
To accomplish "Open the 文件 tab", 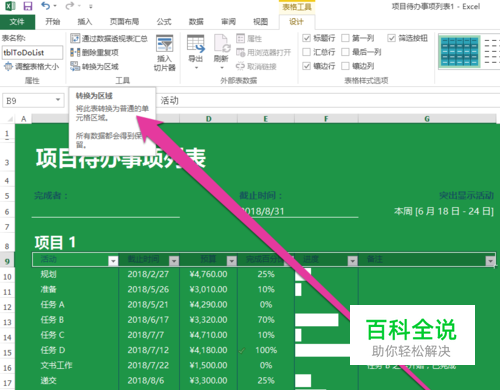I will [x=17, y=22].
